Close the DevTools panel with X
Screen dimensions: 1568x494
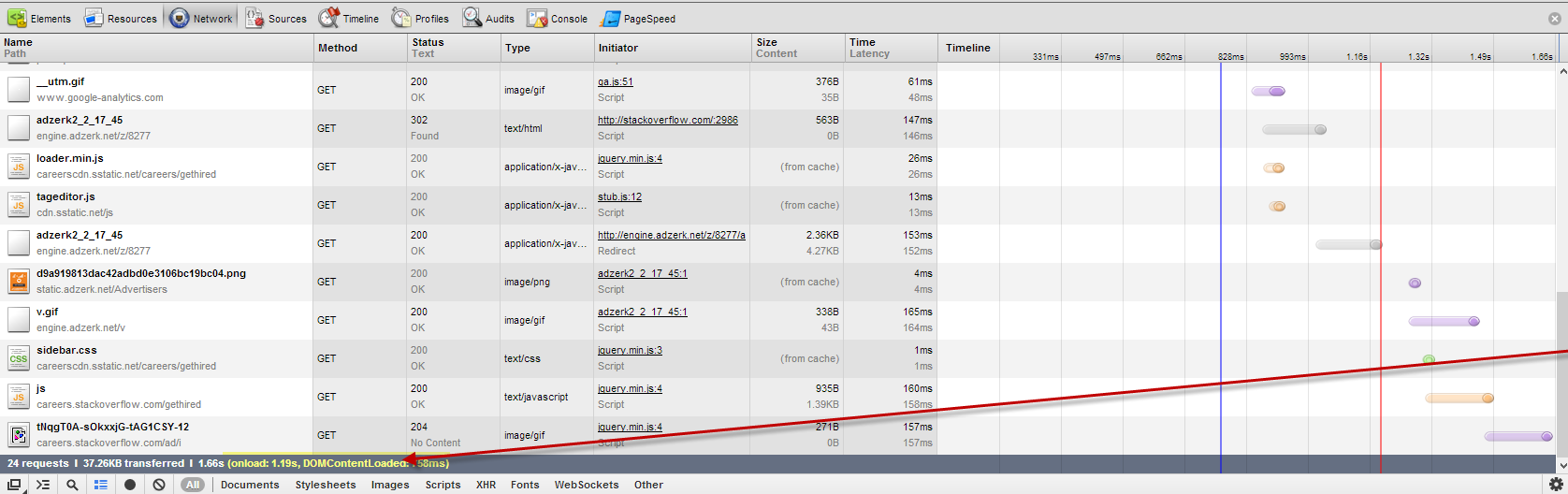(1555, 19)
